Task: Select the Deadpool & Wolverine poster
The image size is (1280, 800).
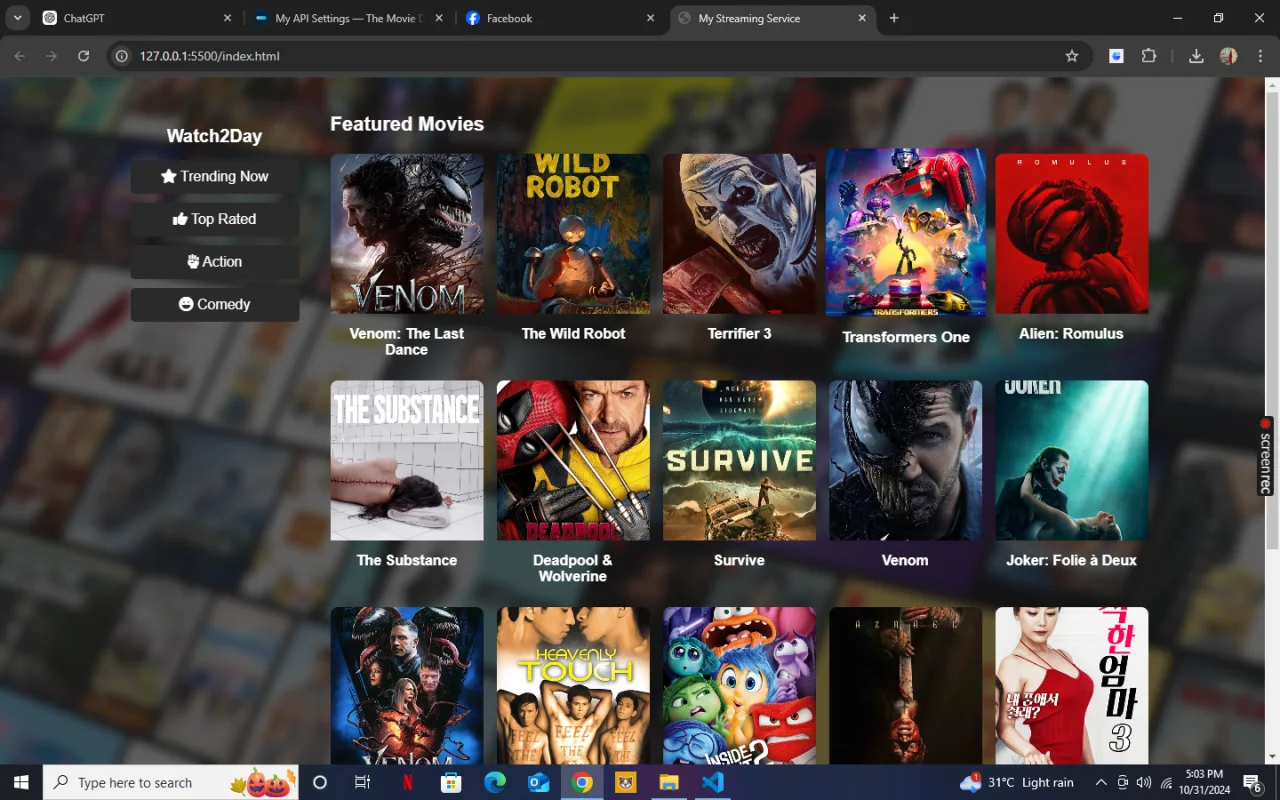Action: [x=573, y=460]
